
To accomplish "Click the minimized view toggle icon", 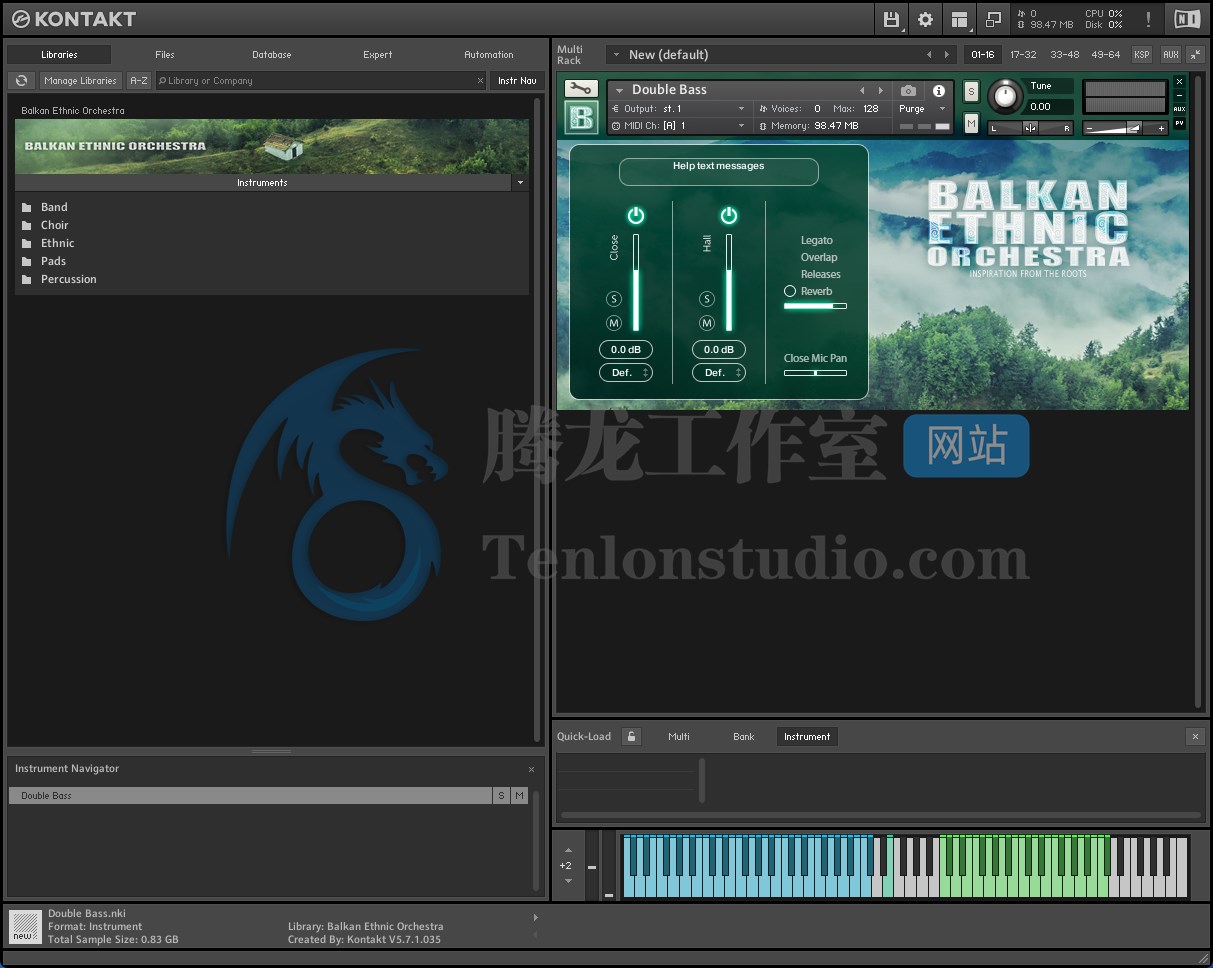I will click(993, 19).
